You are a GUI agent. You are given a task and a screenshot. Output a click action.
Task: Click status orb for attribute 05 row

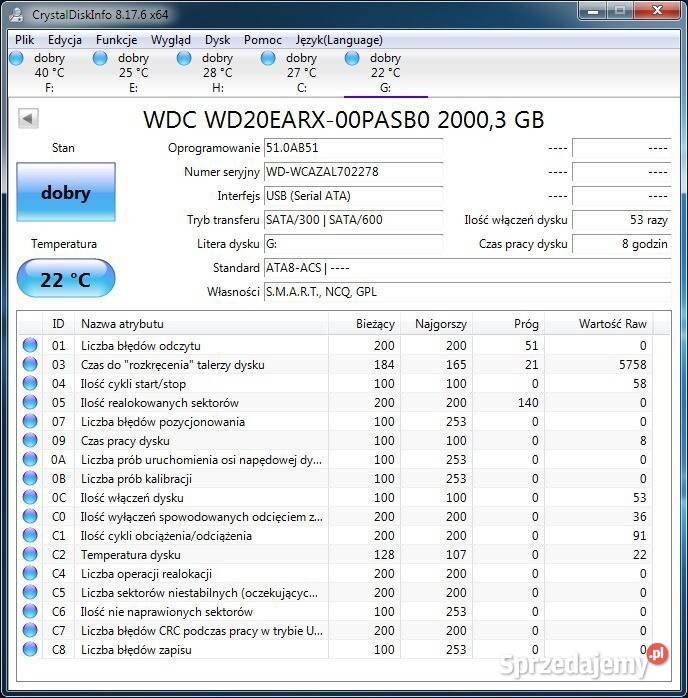pos(30,402)
